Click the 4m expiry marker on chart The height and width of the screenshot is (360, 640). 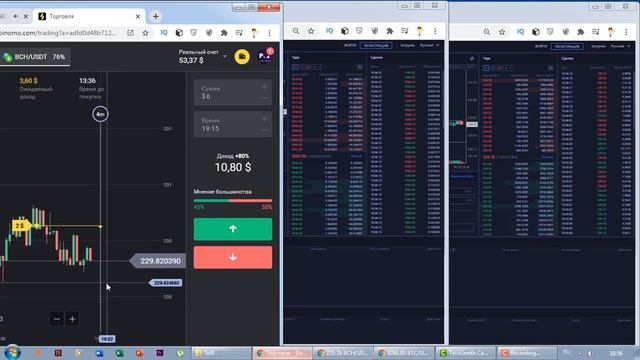[x=100, y=114]
